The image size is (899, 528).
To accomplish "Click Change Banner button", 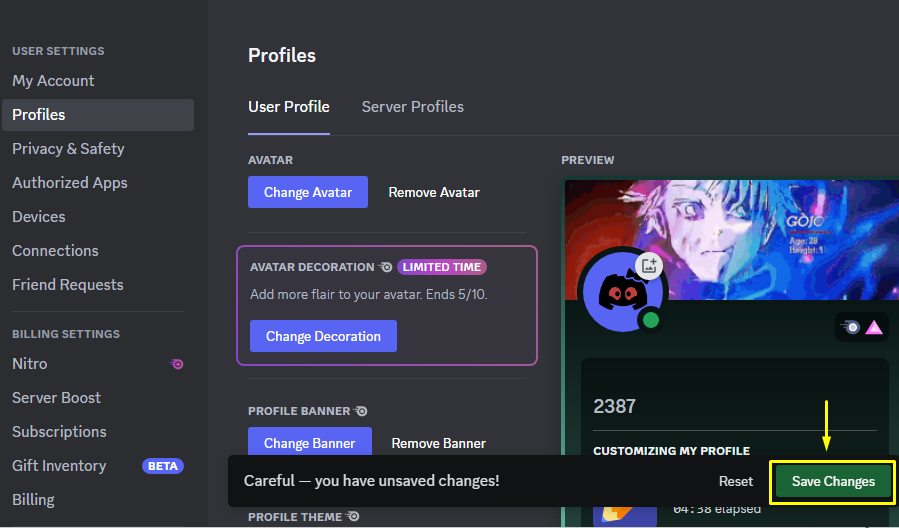I will [310, 442].
